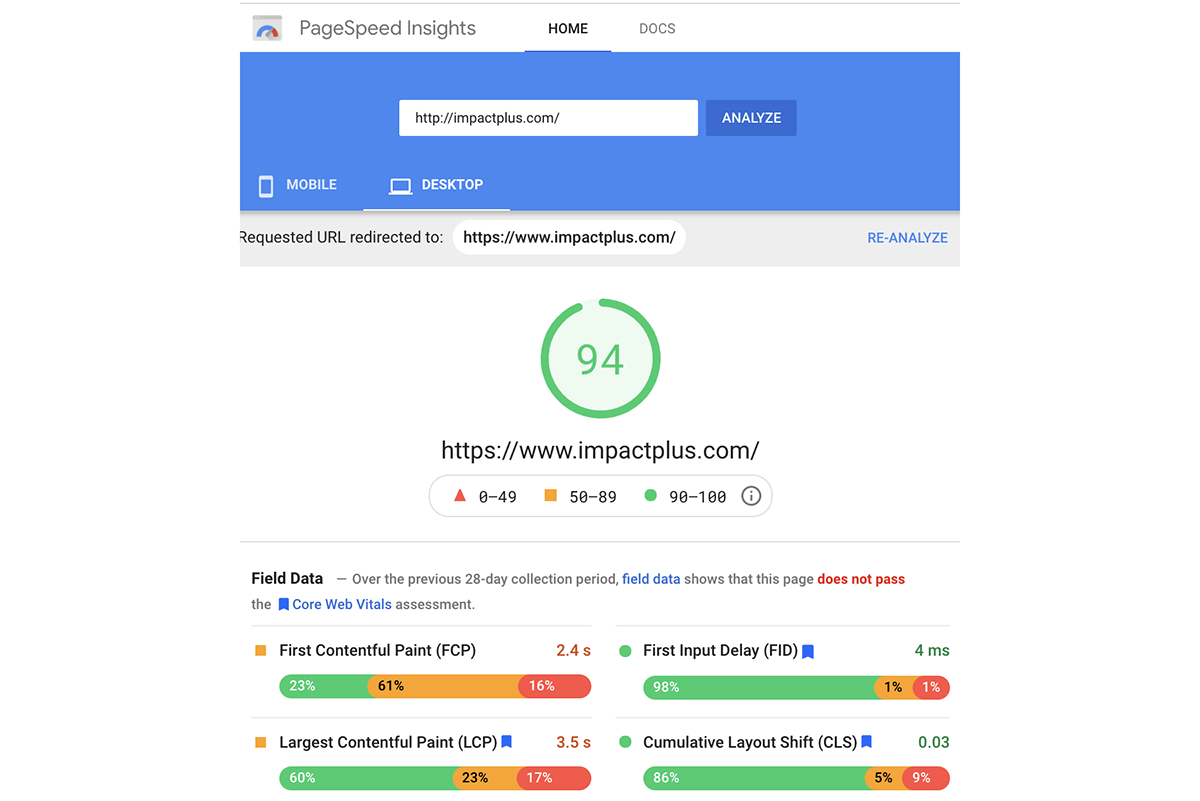This screenshot has width=1200, height=801.
Task: Click the FCP red 16% bar segment
Action: [x=554, y=686]
